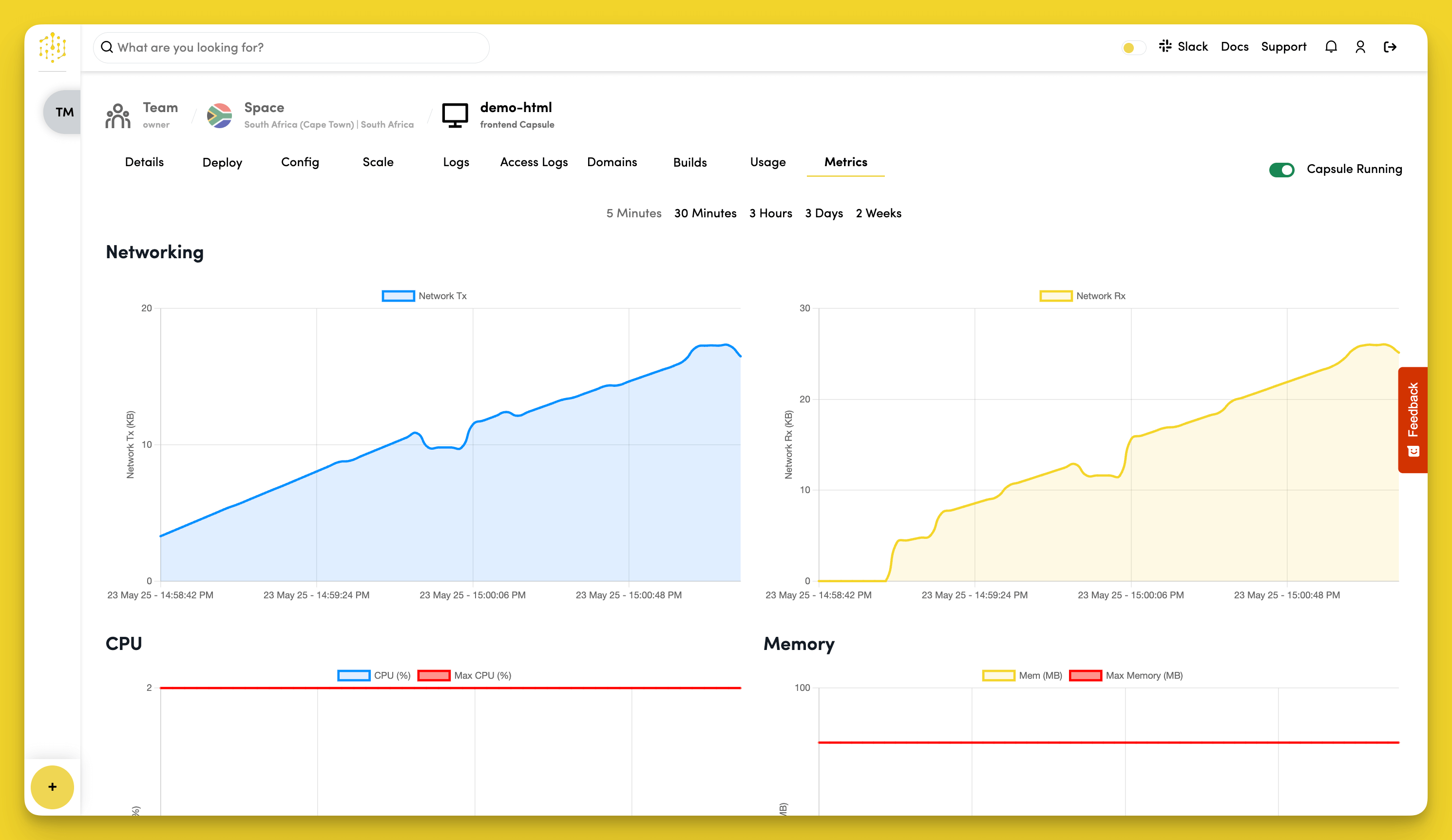Click the Code Capsules logo icon
1452x840 pixels.
(53, 48)
